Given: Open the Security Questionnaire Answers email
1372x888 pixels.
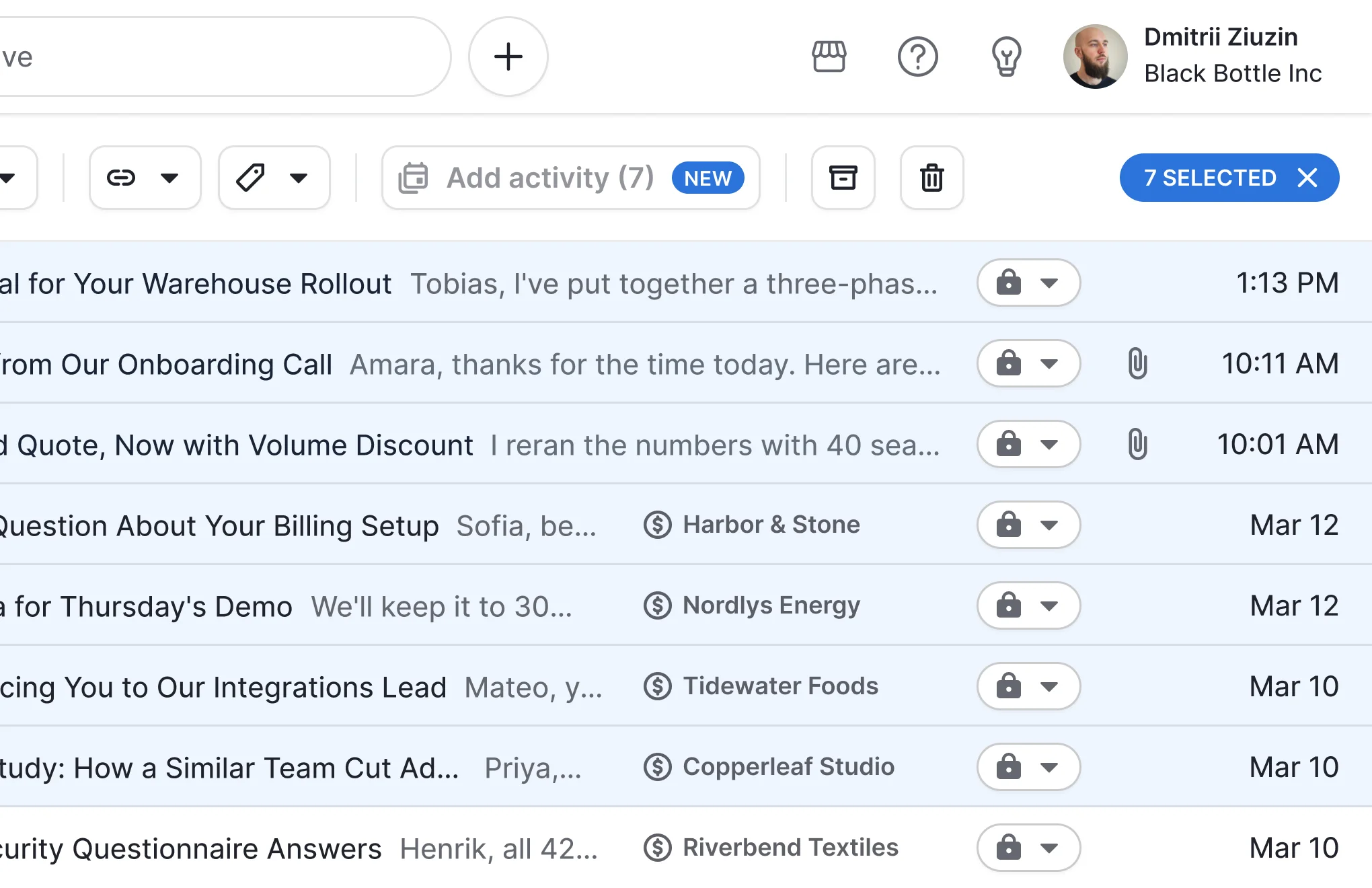Looking at the screenshot, I should (x=686, y=848).
